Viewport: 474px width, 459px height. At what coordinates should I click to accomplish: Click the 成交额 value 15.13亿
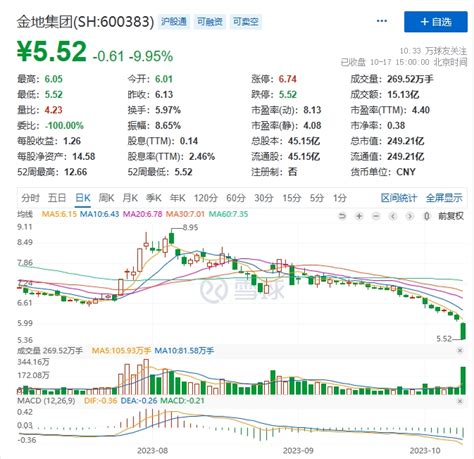pyautogui.click(x=403, y=95)
